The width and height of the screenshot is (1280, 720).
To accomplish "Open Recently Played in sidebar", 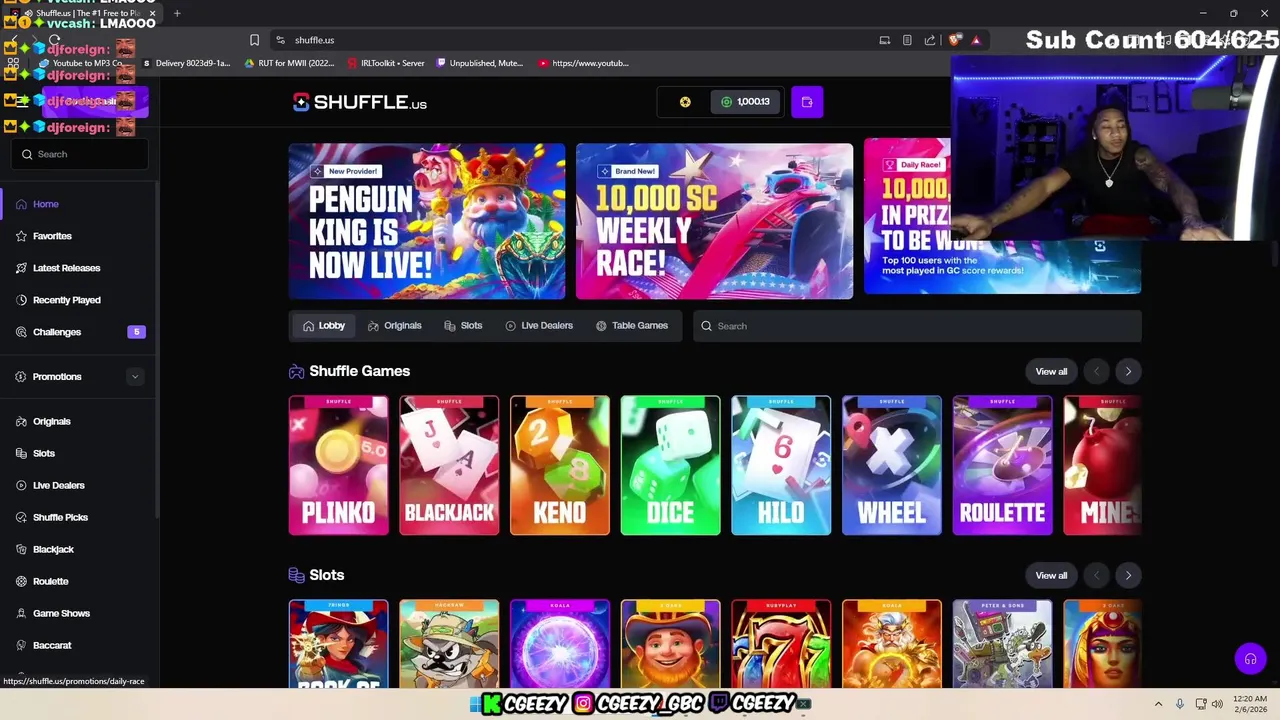I will point(80,300).
